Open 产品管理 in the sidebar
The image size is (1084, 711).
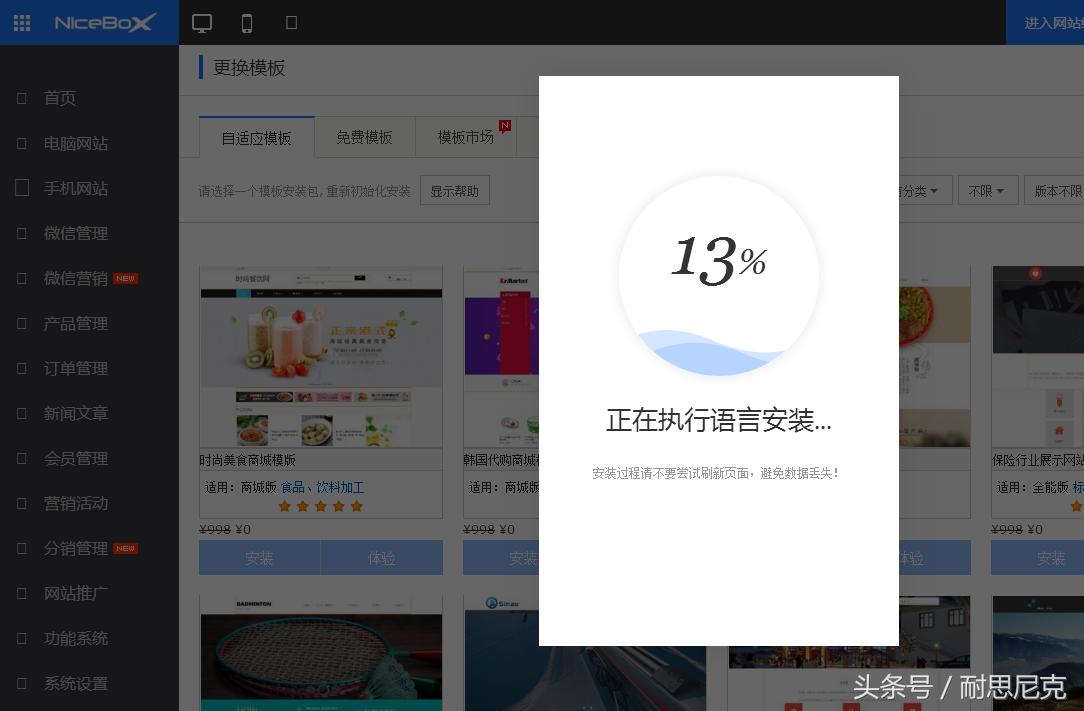pyautogui.click(x=74, y=323)
